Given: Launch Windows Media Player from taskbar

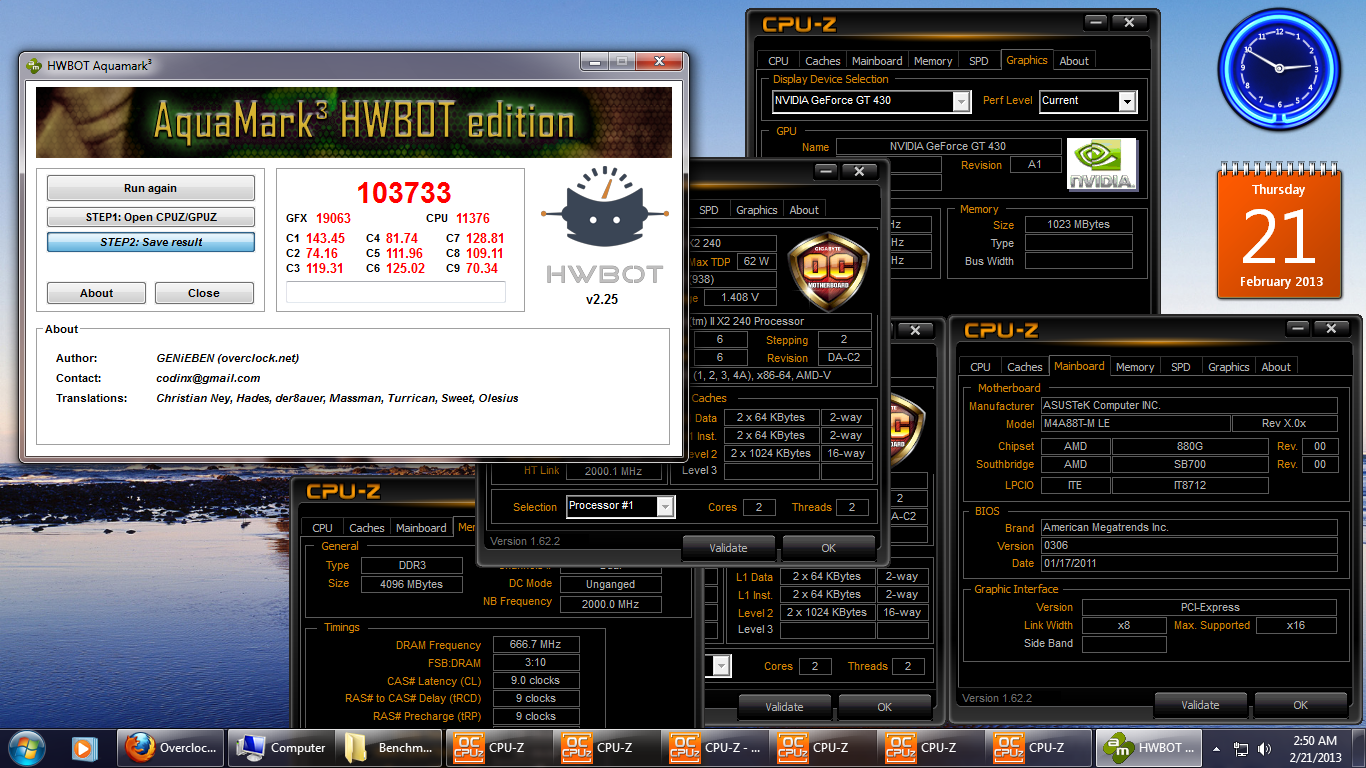Looking at the screenshot, I should click(x=84, y=747).
